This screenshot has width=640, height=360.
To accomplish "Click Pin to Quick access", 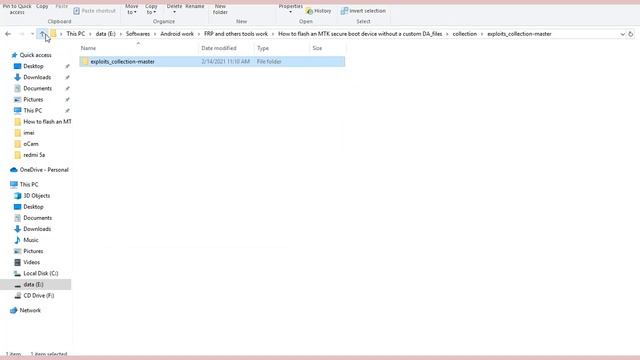I will (x=17, y=9).
